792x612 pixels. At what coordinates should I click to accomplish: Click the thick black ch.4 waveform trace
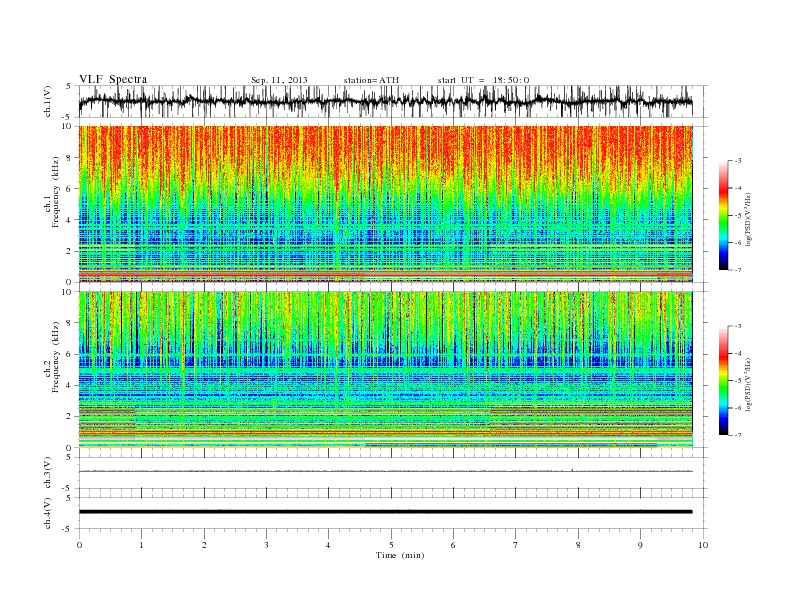tap(385, 512)
